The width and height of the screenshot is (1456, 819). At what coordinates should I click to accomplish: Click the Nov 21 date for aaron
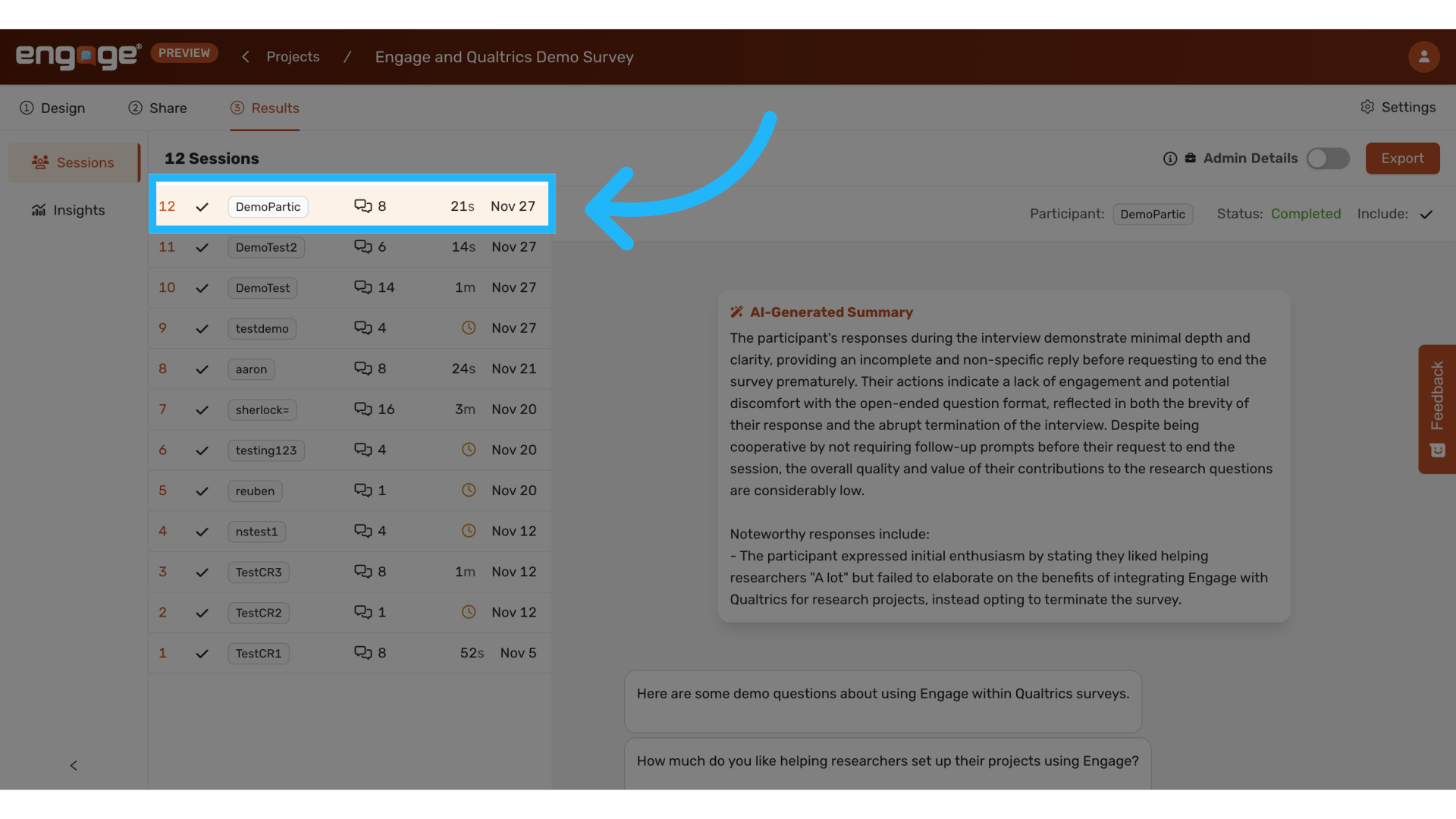tap(513, 369)
